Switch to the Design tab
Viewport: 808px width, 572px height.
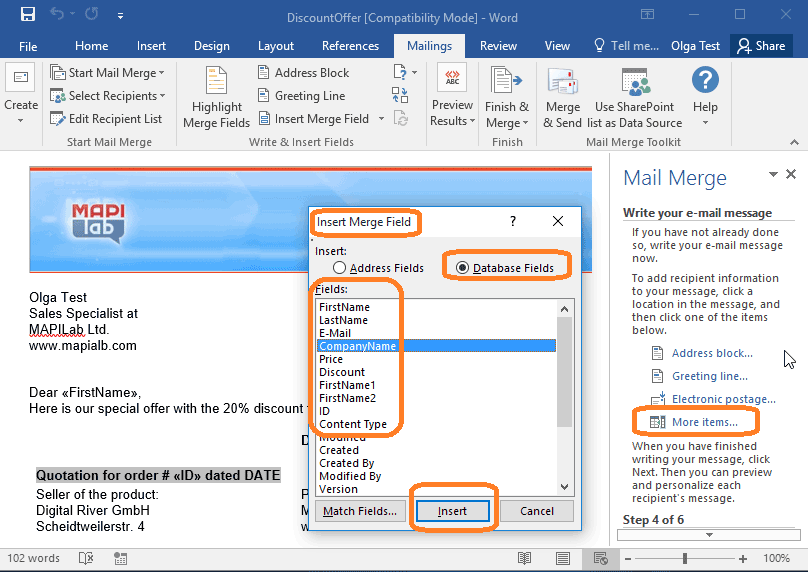tap(211, 46)
